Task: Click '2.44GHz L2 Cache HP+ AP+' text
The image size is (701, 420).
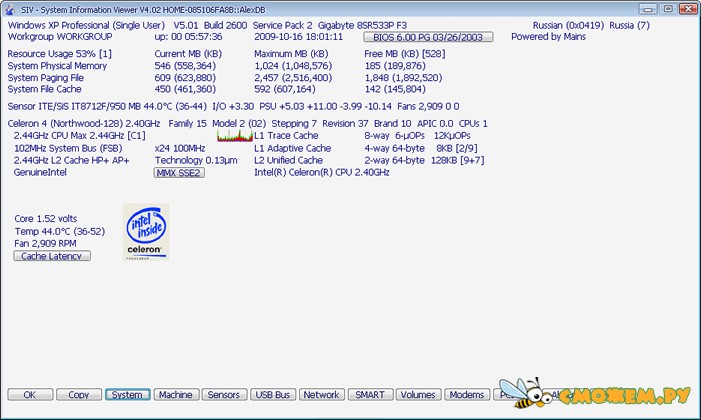Action: point(72,160)
